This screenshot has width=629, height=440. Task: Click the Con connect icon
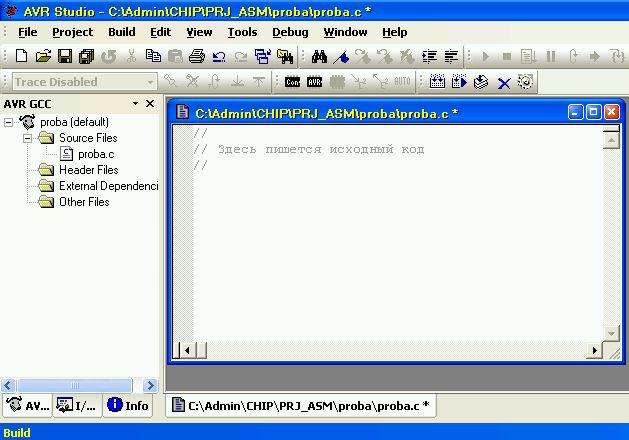[x=292, y=82]
